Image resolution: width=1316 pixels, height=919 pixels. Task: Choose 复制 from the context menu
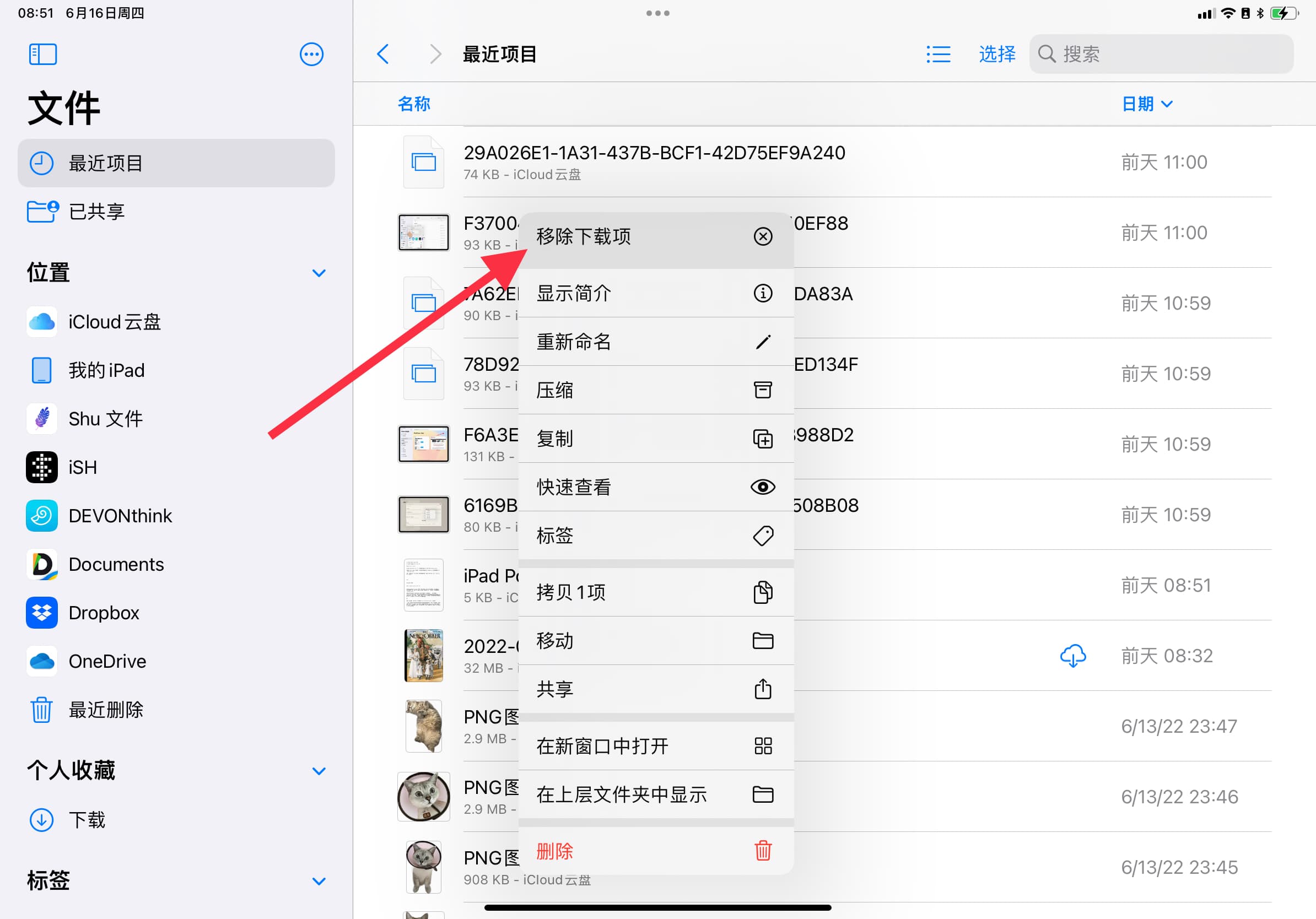(656, 439)
